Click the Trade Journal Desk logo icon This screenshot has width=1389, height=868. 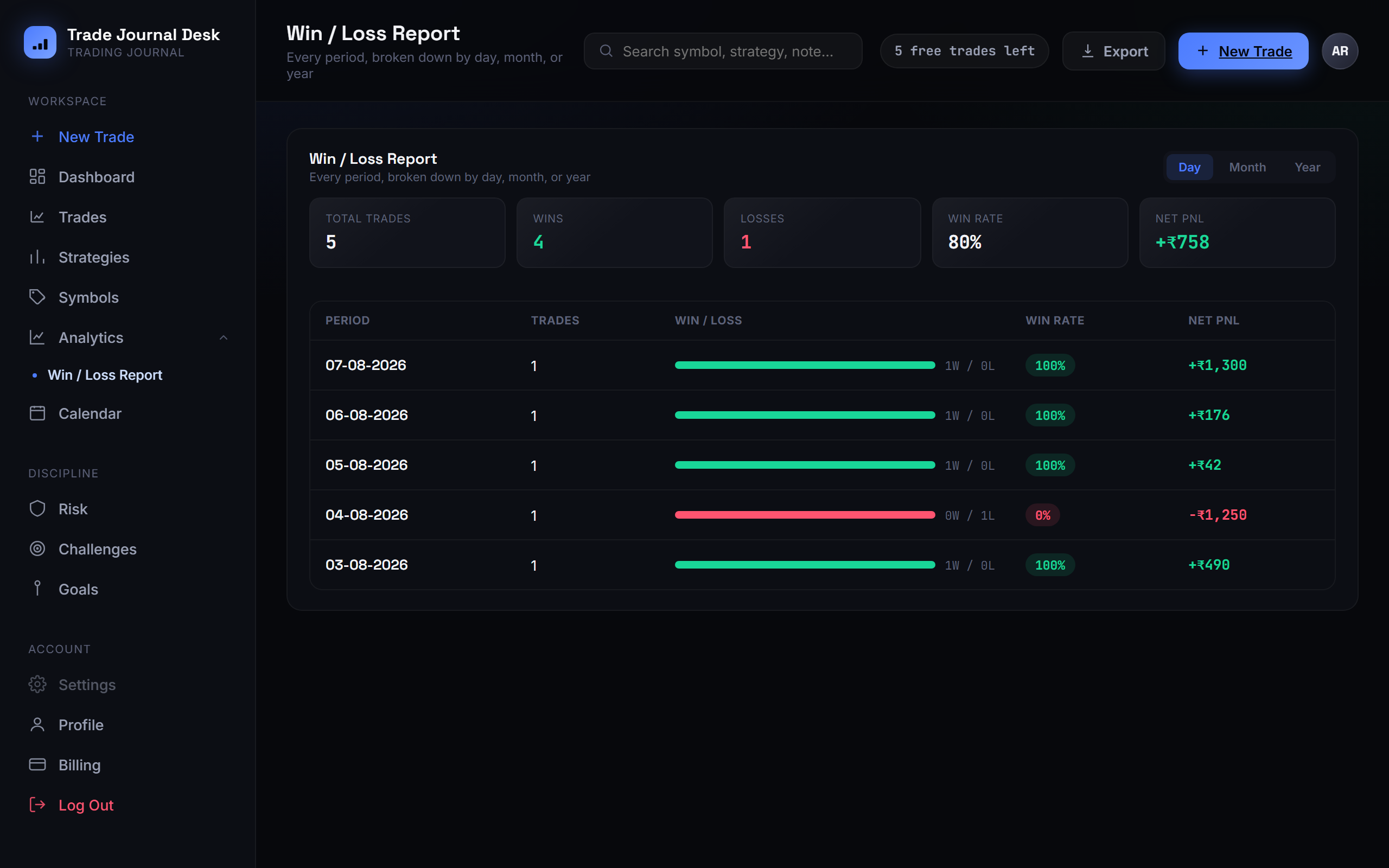[x=40, y=42]
